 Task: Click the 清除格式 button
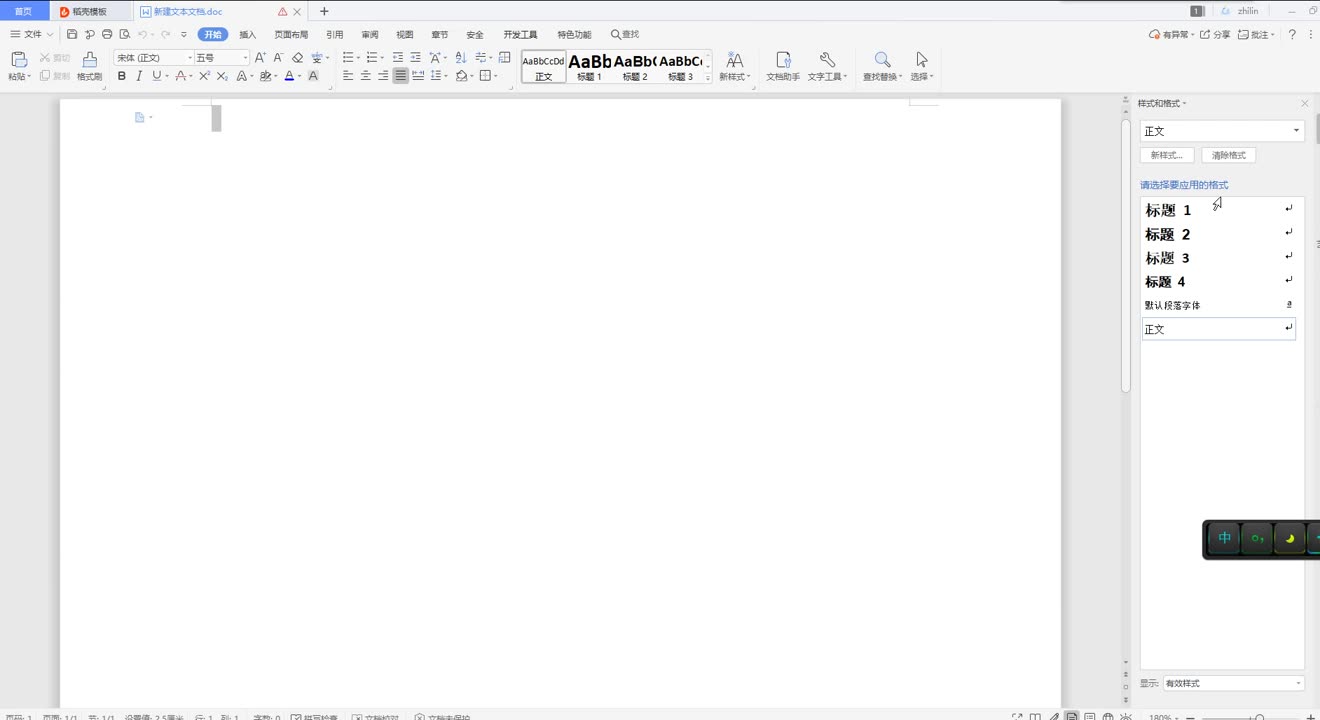coord(1229,155)
